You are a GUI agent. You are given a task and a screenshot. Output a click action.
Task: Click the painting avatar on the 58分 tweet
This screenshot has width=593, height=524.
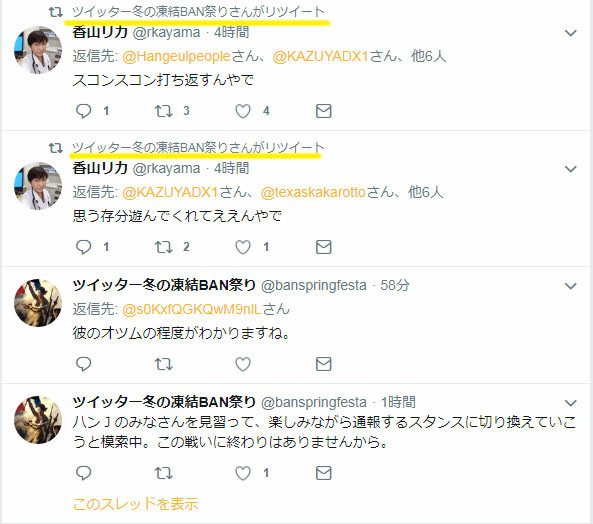[x=38, y=303]
